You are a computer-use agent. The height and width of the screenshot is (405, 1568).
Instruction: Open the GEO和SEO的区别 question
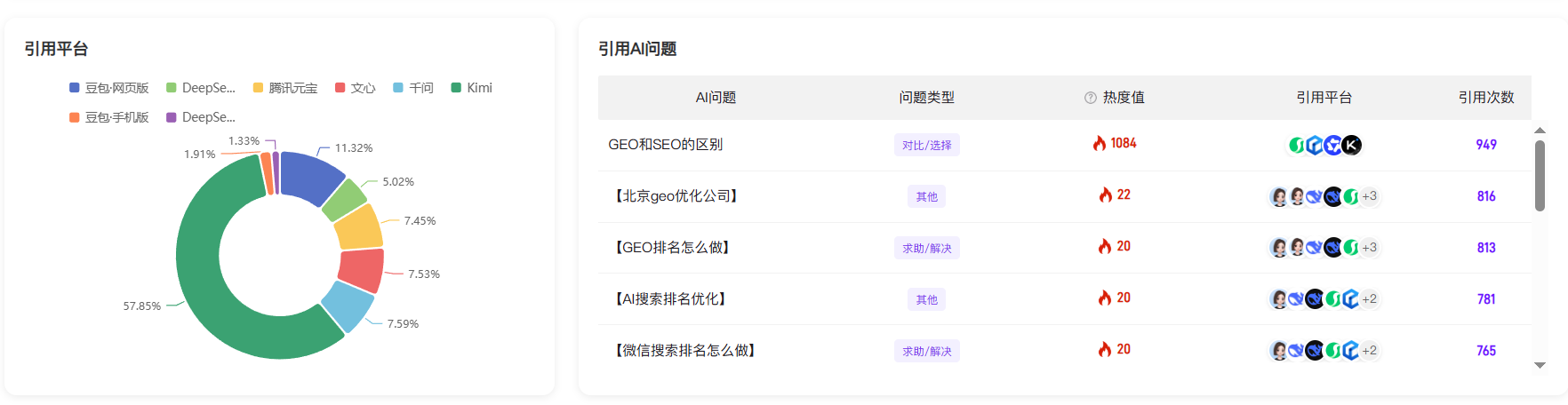(x=665, y=145)
